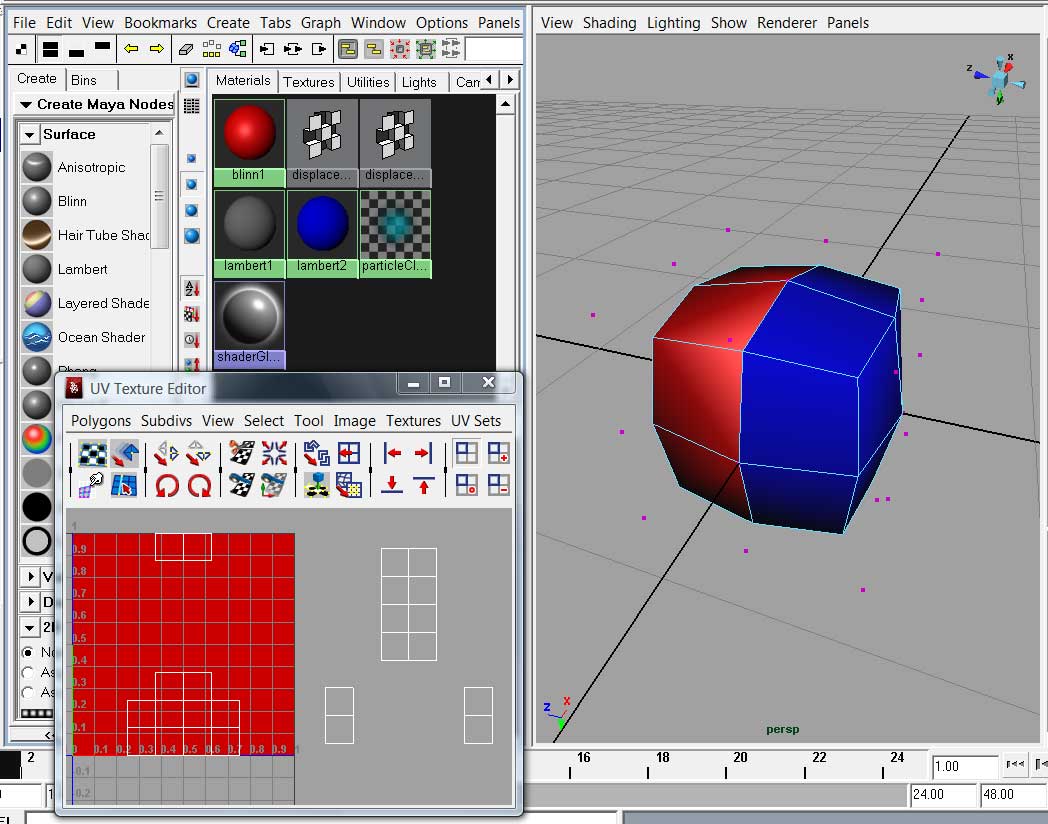
Task: Switch Hypershade to View as Icons
Action: click(x=192, y=80)
